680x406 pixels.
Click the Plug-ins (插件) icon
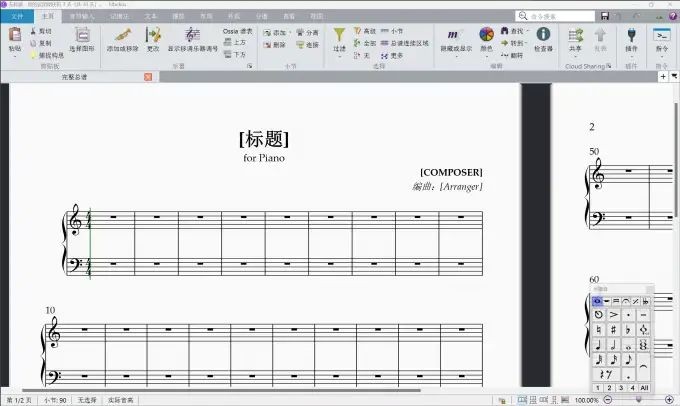[631, 36]
